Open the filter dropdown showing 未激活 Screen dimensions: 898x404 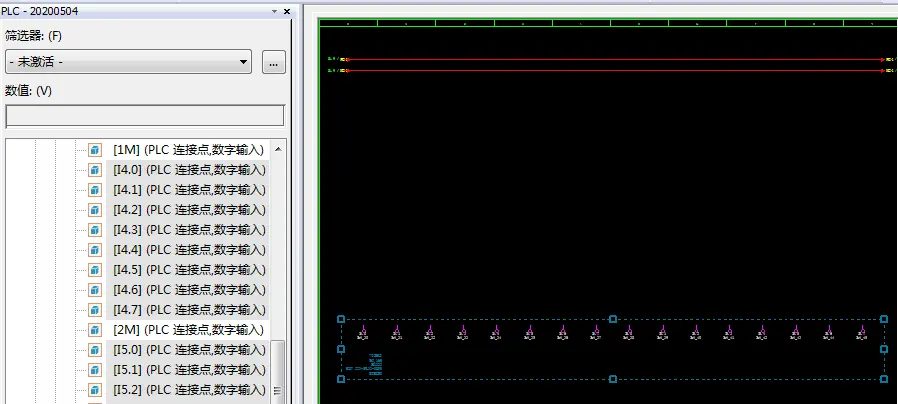point(128,63)
